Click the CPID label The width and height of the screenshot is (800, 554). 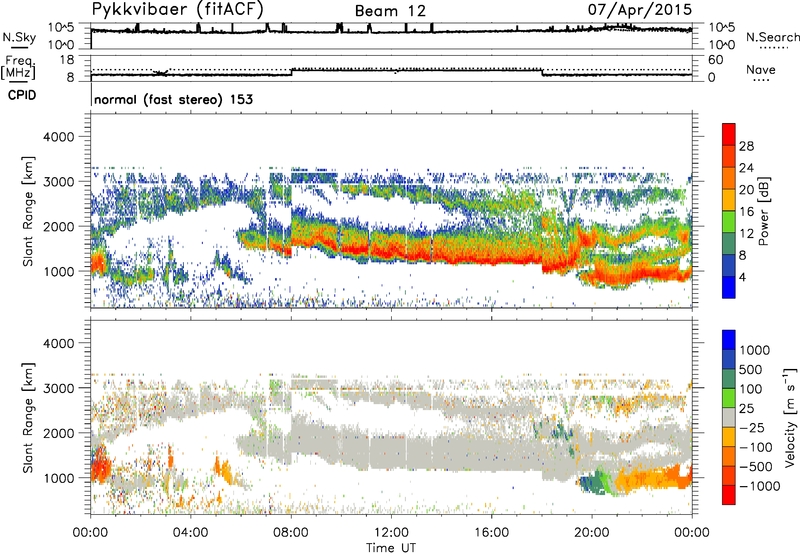[x=22, y=95]
